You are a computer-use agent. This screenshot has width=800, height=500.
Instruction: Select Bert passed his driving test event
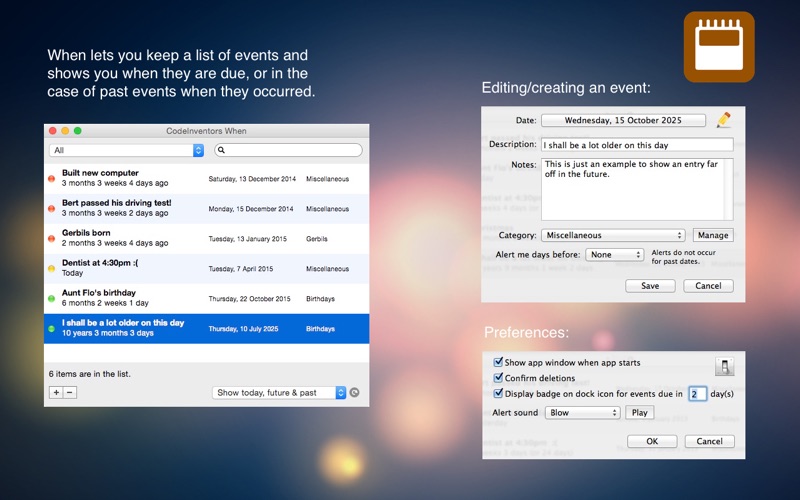coord(207,209)
